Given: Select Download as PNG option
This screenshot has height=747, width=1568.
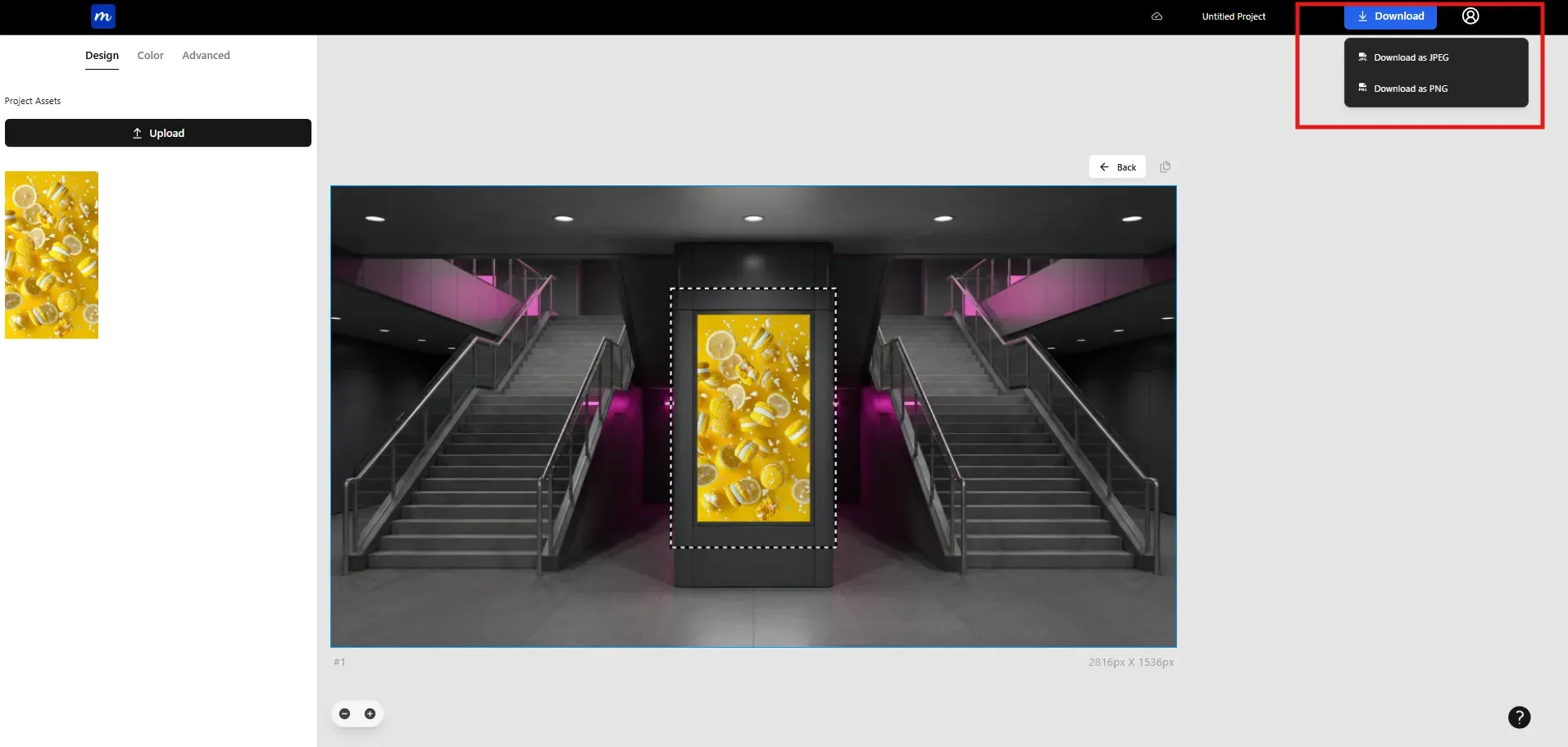Looking at the screenshot, I should (x=1409, y=88).
